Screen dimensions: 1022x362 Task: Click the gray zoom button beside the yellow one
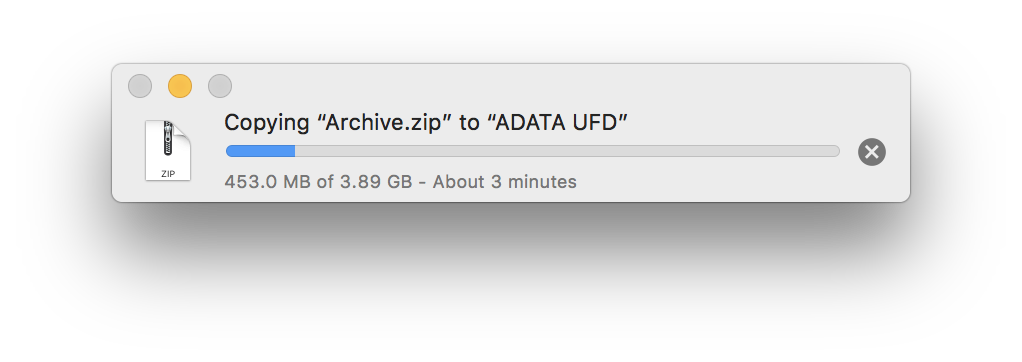pos(220,86)
